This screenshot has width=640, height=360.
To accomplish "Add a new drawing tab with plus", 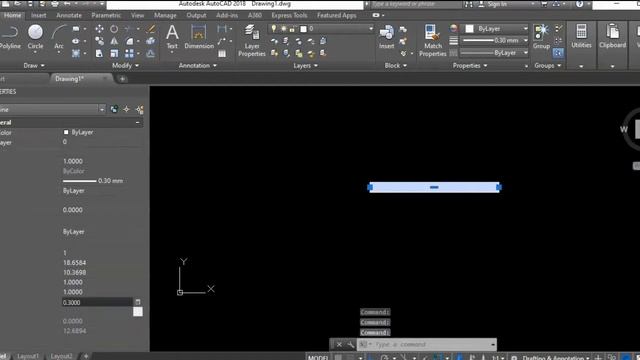I will click(122, 79).
